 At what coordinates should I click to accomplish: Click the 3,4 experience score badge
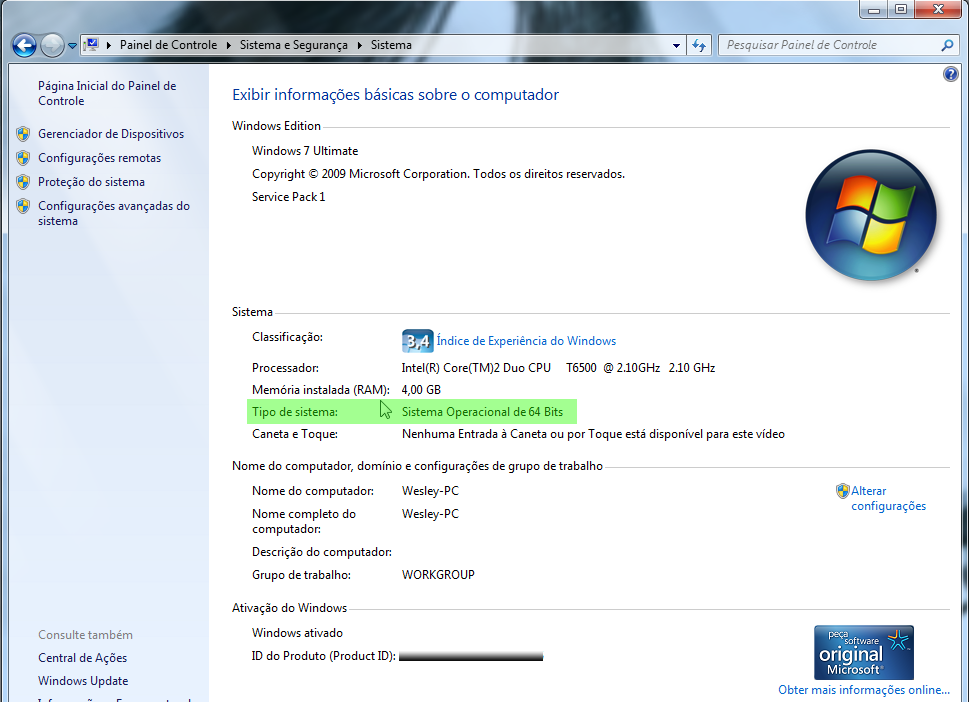(417, 341)
